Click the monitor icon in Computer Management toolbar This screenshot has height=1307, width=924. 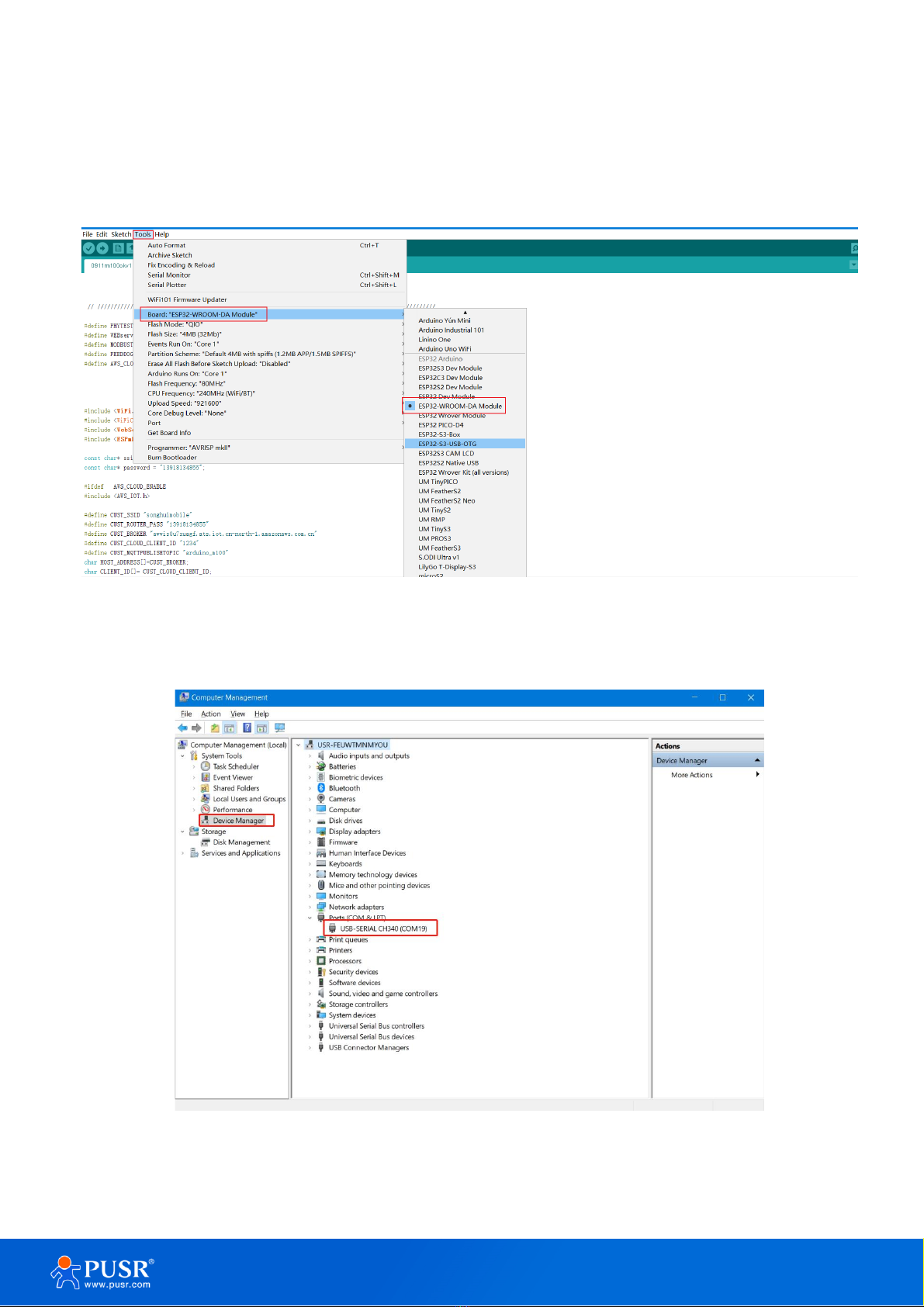coord(280,728)
